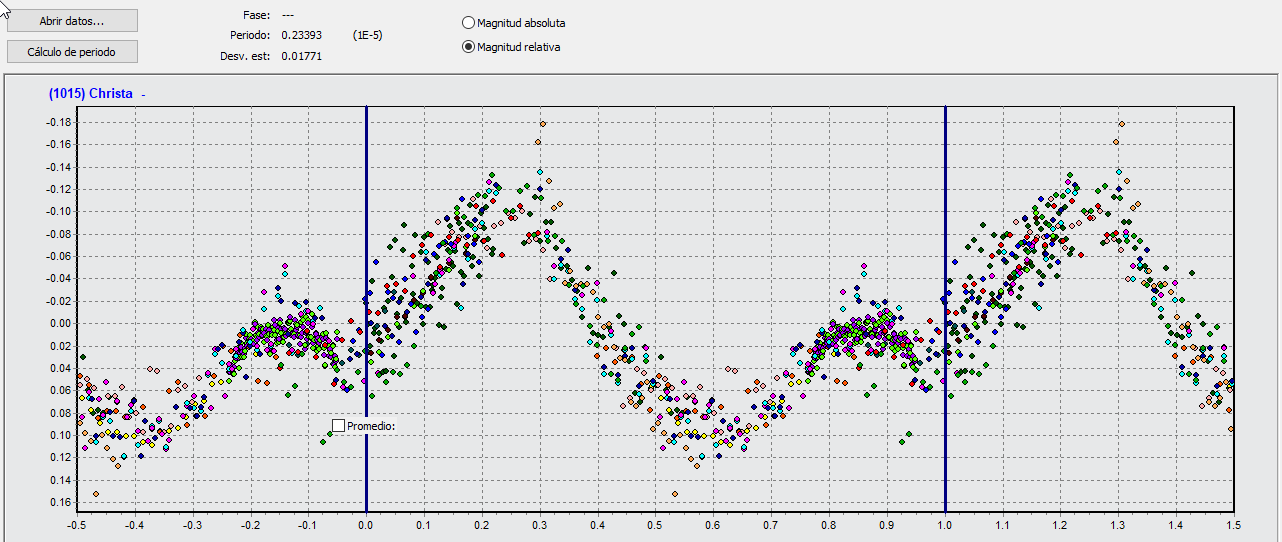Enable the Promedio checkbox

(339, 426)
